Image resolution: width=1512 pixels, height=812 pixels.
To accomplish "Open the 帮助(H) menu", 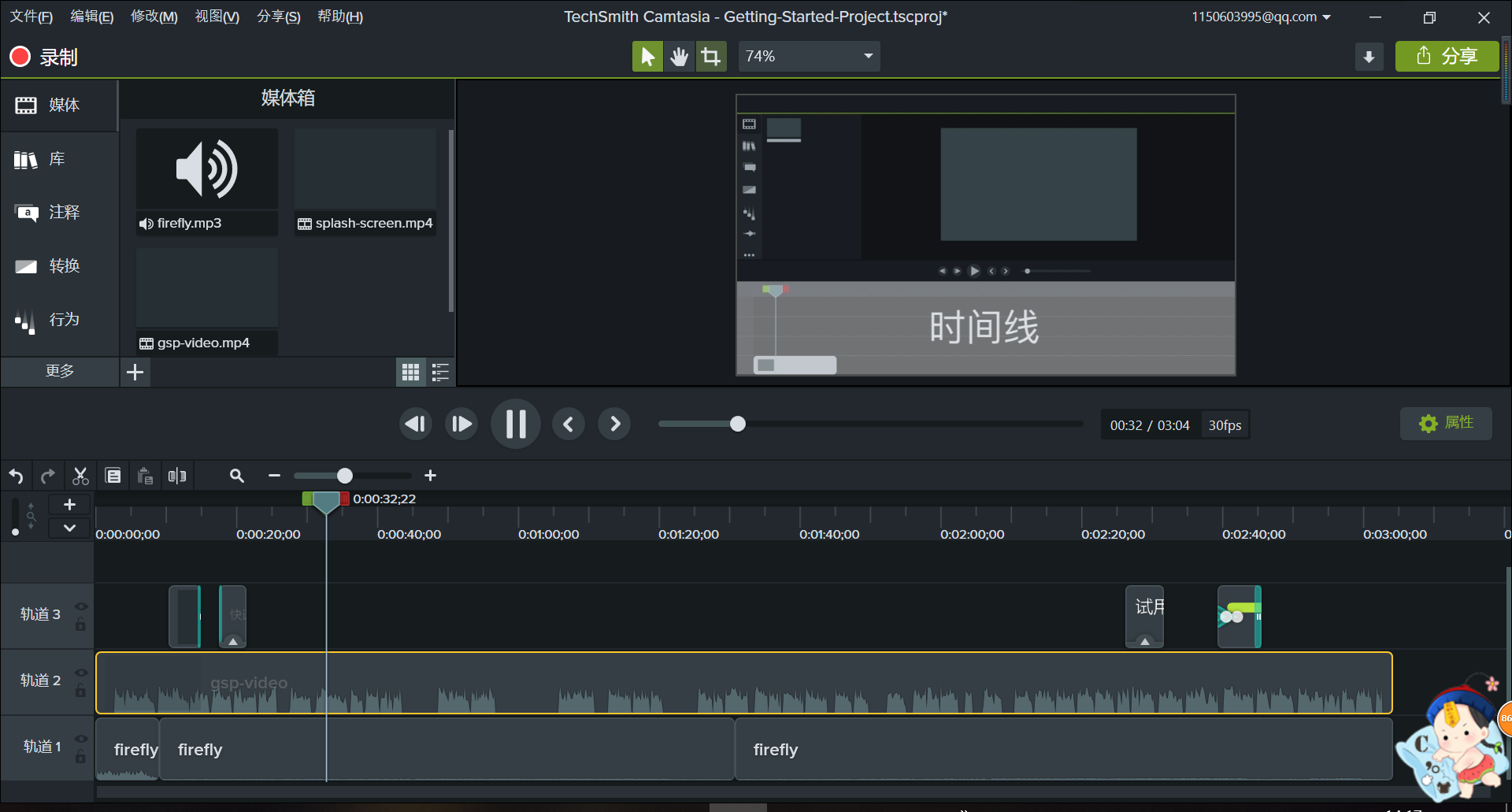I will point(340,17).
